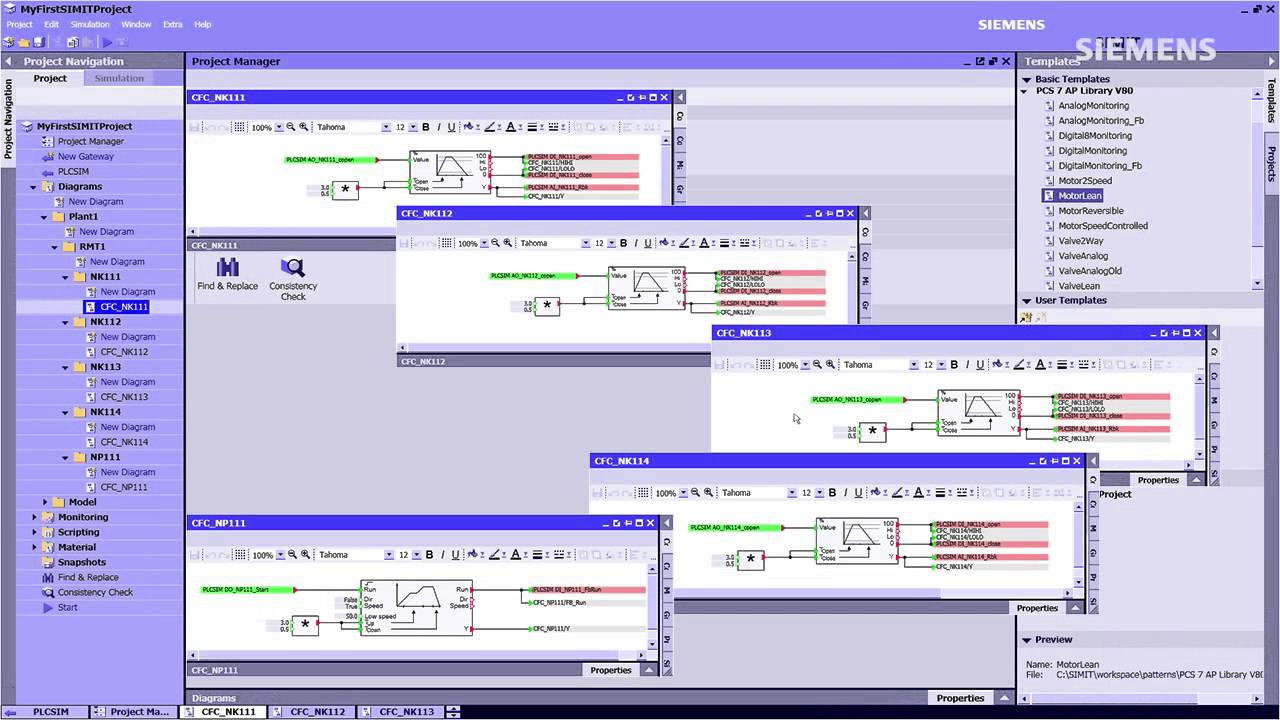This screenshot has height=720, width=1280.
Task: Click fill color bucket in CFC_NP111 toolbar
Action: tap(473, 554)
